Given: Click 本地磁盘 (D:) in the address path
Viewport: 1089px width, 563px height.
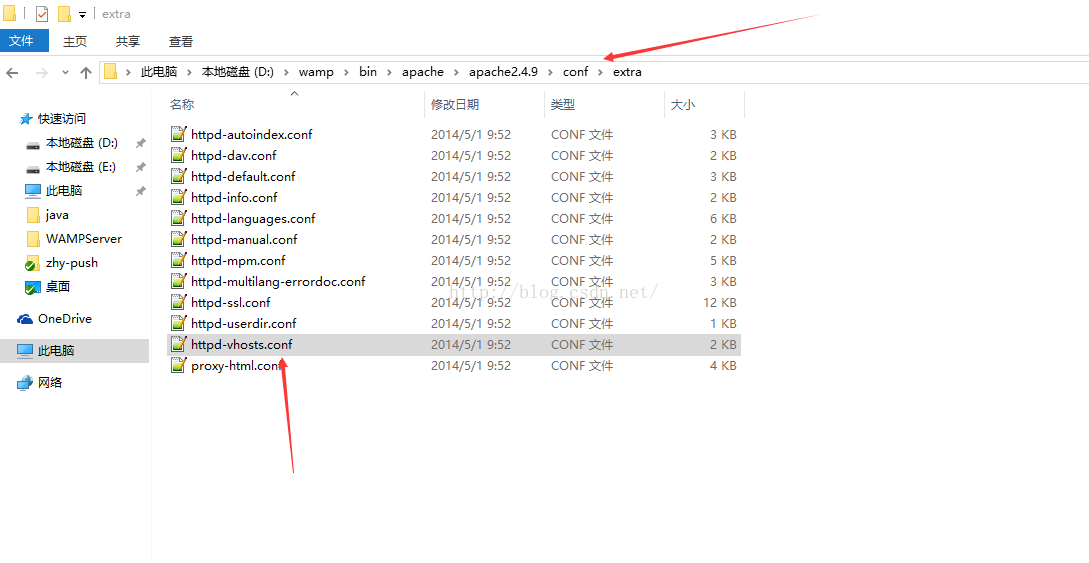Looking at the screenshot, I should coord(238,72).
